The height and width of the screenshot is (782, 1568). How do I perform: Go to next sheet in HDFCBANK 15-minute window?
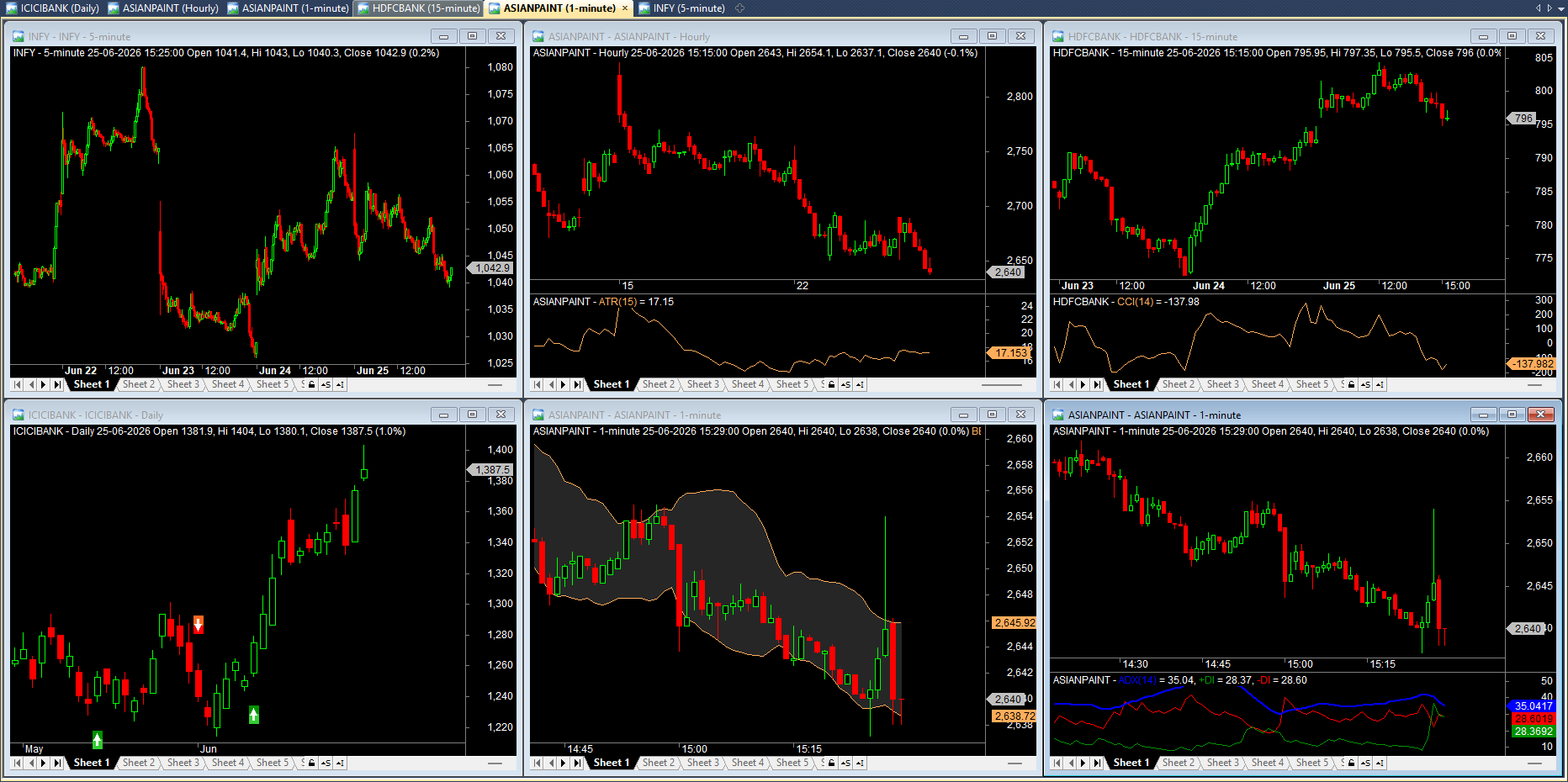[x=1083, y=384]
